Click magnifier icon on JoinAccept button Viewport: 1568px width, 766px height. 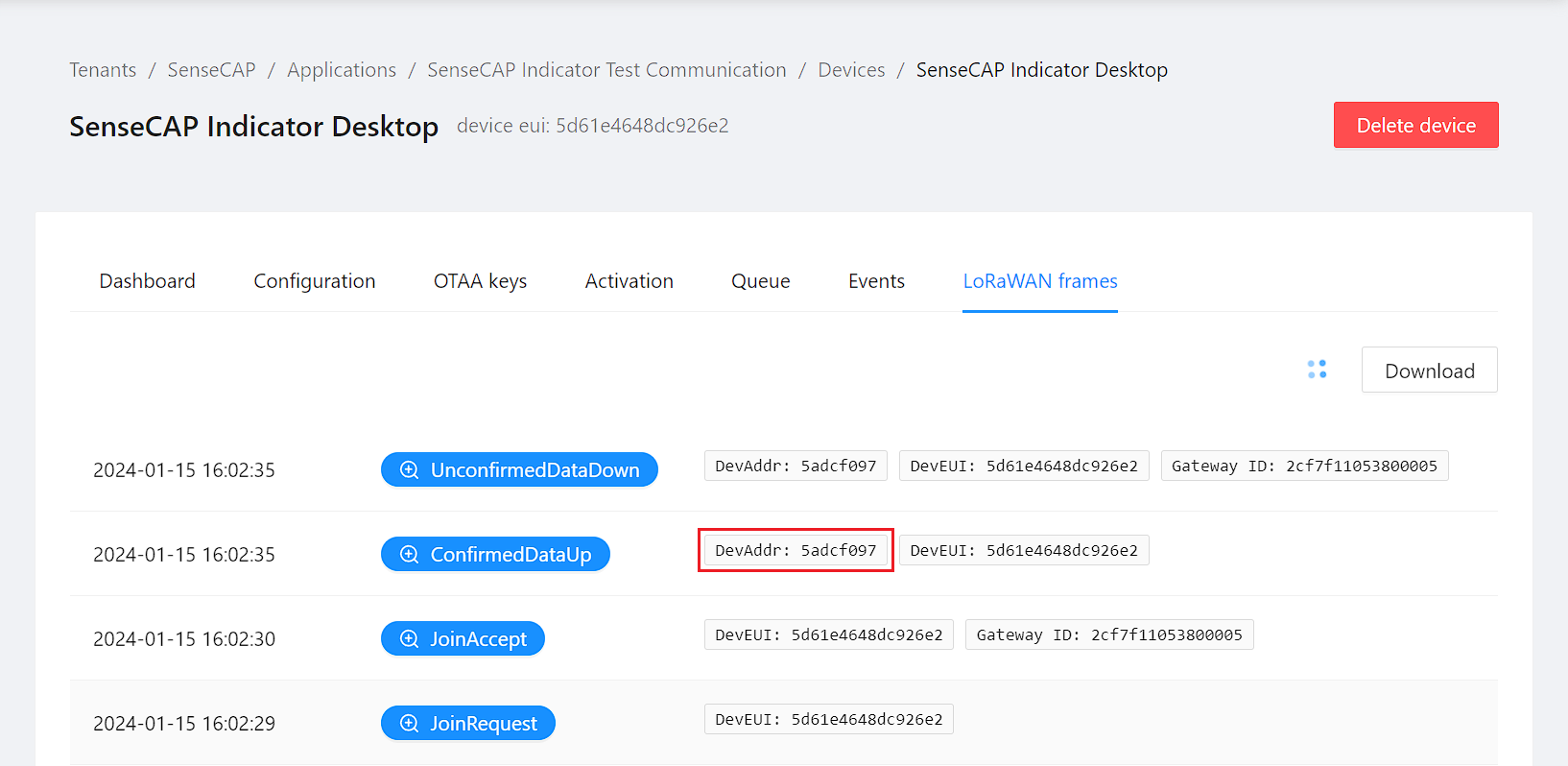tap(409, 639)
